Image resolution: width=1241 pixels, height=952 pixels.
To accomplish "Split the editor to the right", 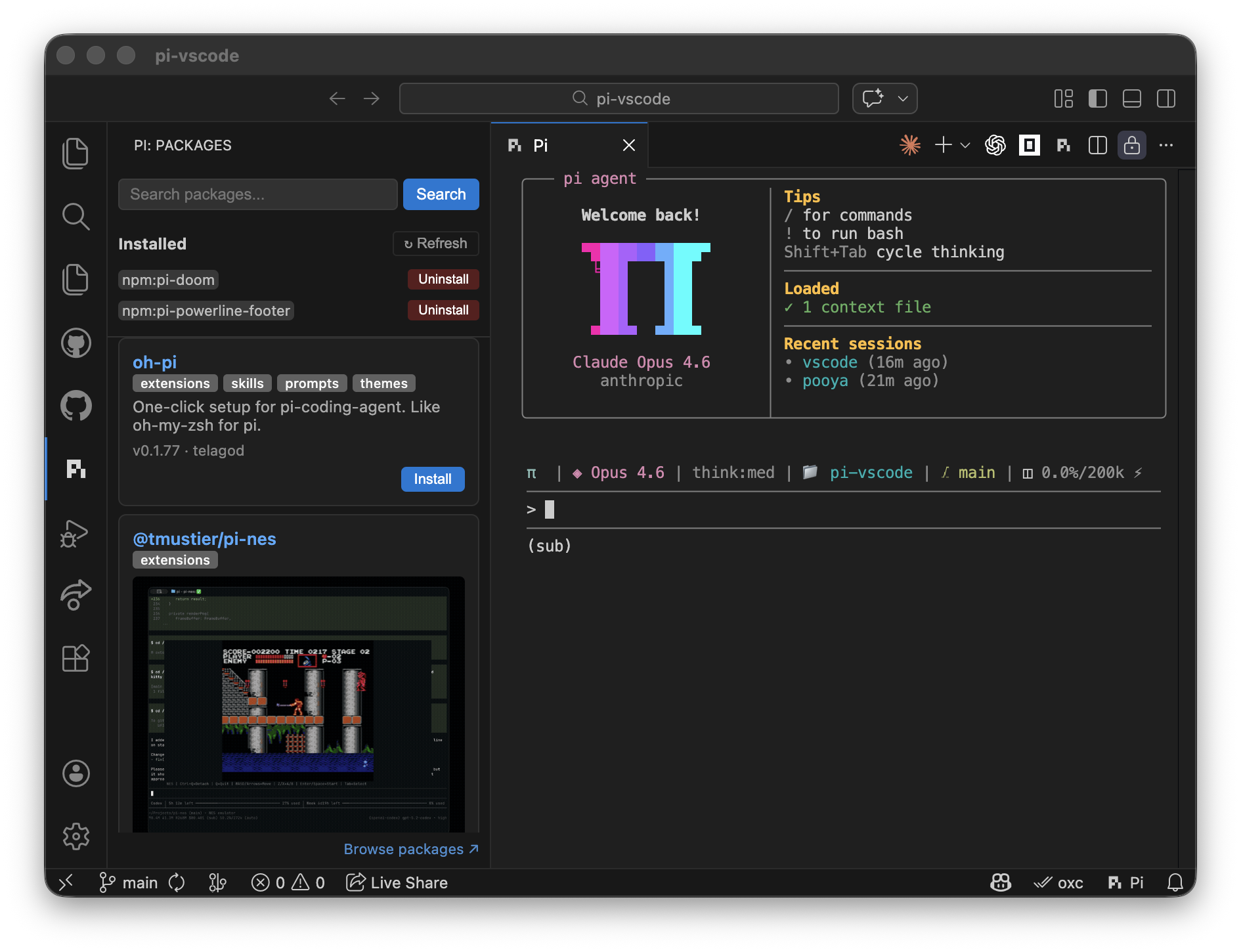I will point(1098,145).
